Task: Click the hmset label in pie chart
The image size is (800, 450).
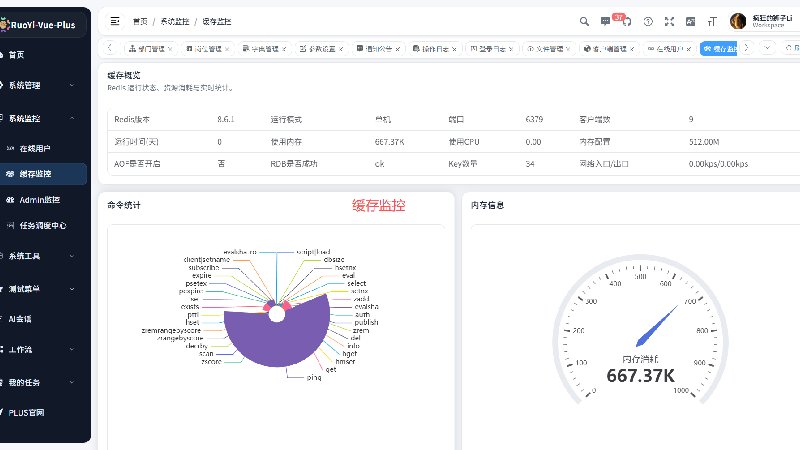Action: click(345, 361)
